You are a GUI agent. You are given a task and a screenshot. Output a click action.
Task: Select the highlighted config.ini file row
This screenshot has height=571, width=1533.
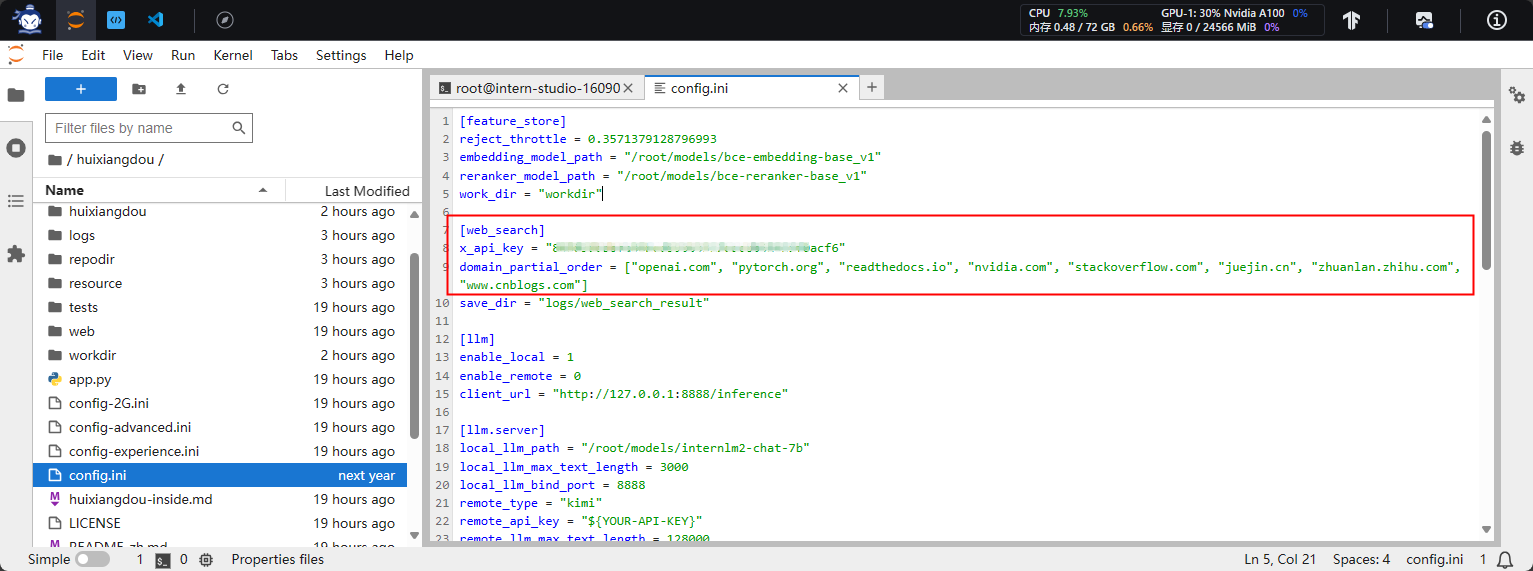(220, 475)
